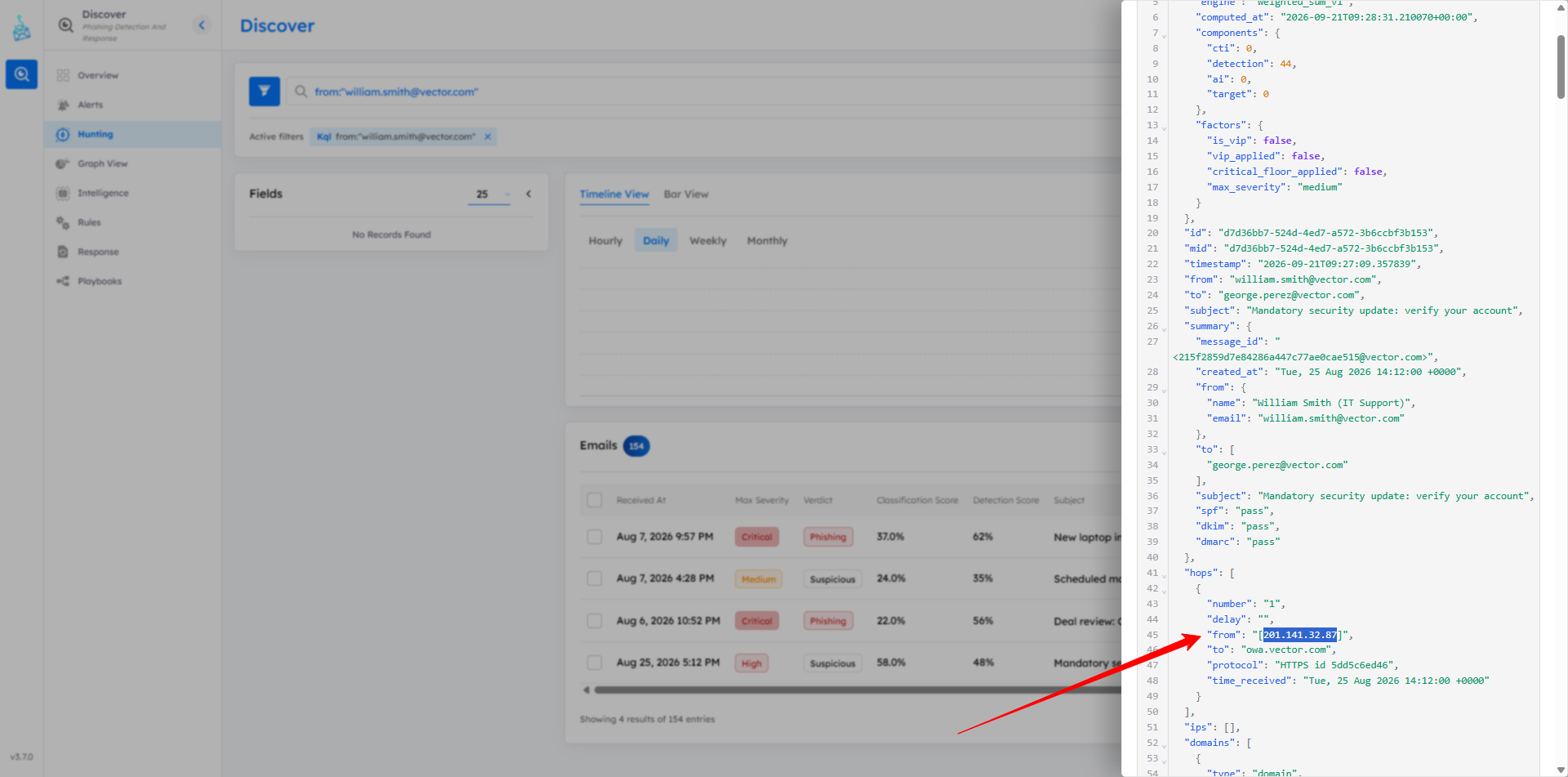The image size is (1568, 777).
Task: Click the Classification Score column header
Action: pos(917,500)
